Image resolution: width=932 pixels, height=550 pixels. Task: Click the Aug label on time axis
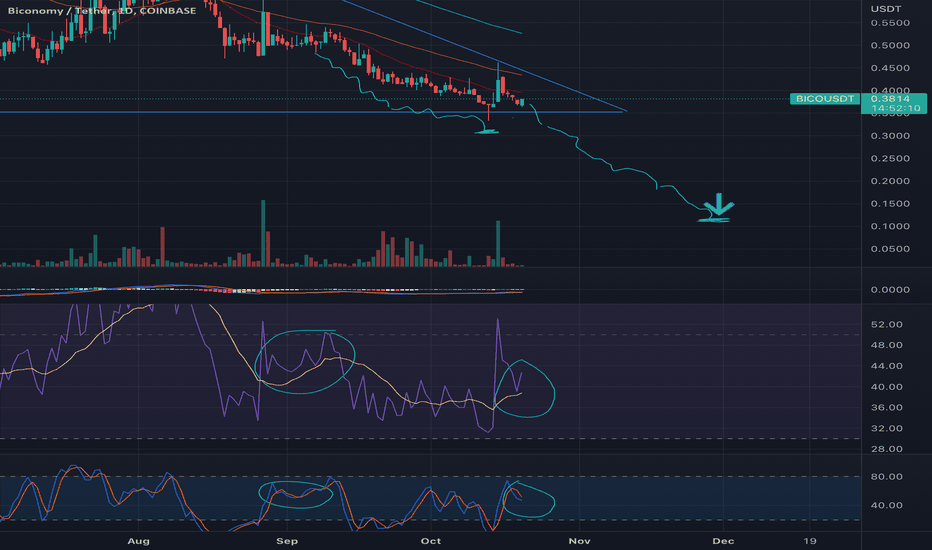click(138, 540)
